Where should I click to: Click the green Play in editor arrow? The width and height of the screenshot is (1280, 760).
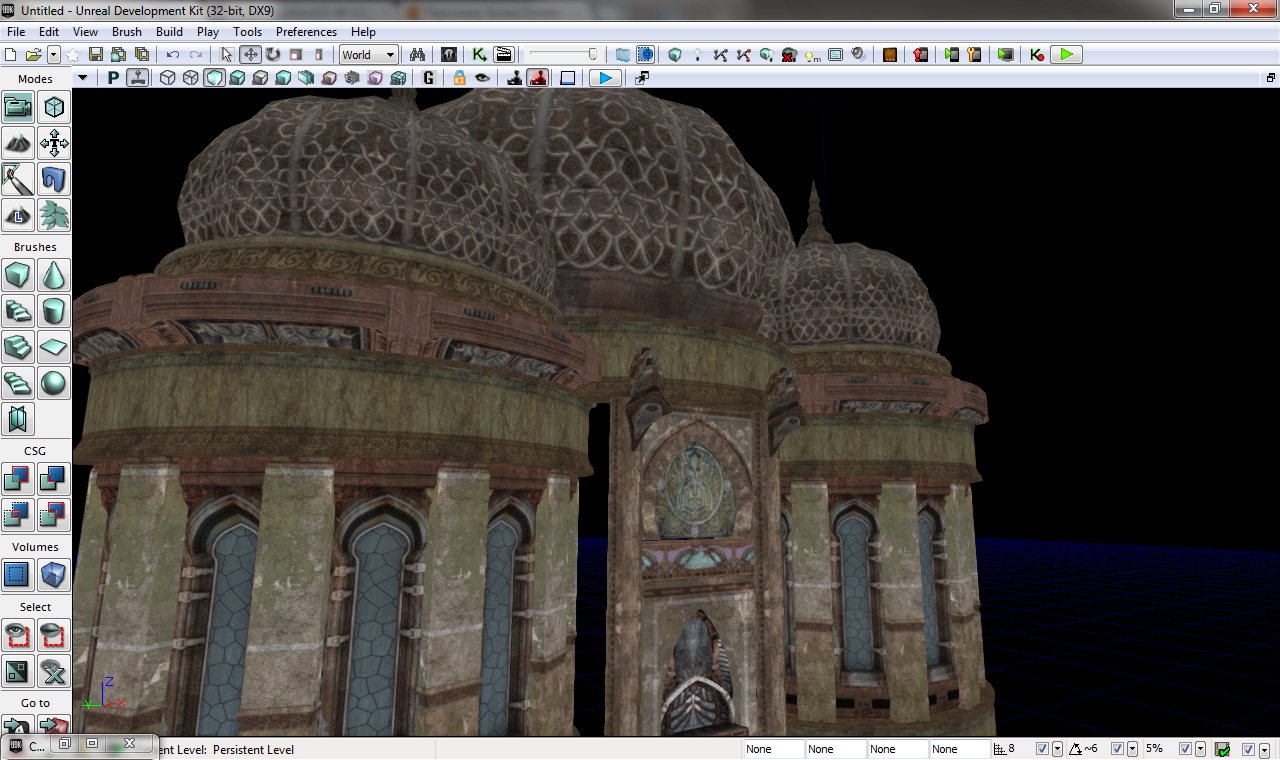[x=1067, y=55]
